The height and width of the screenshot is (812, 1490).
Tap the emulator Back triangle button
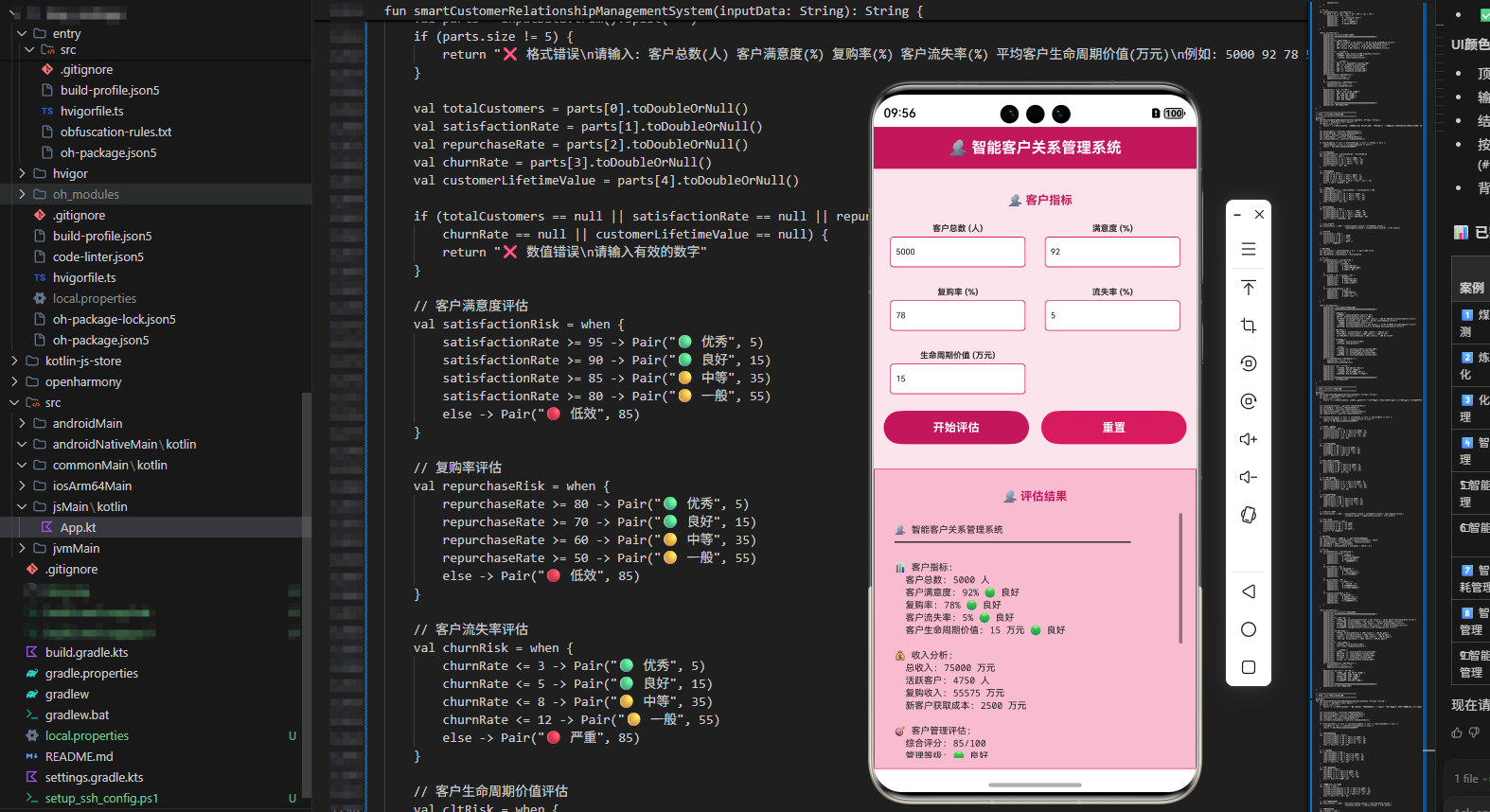click(x=1249, y=591)
